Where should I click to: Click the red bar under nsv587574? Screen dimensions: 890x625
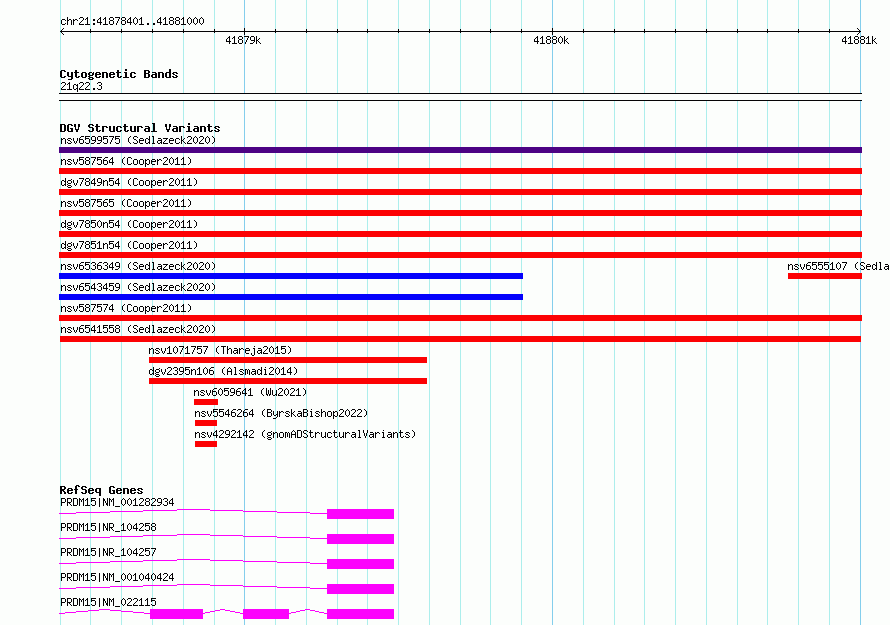click(x=460, y=318)
